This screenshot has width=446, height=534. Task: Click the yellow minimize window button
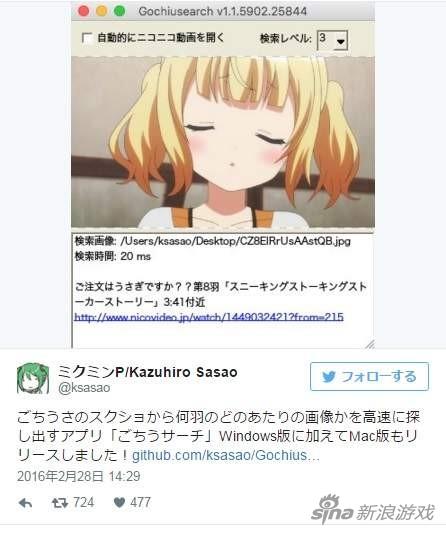[x=101, y=11]
